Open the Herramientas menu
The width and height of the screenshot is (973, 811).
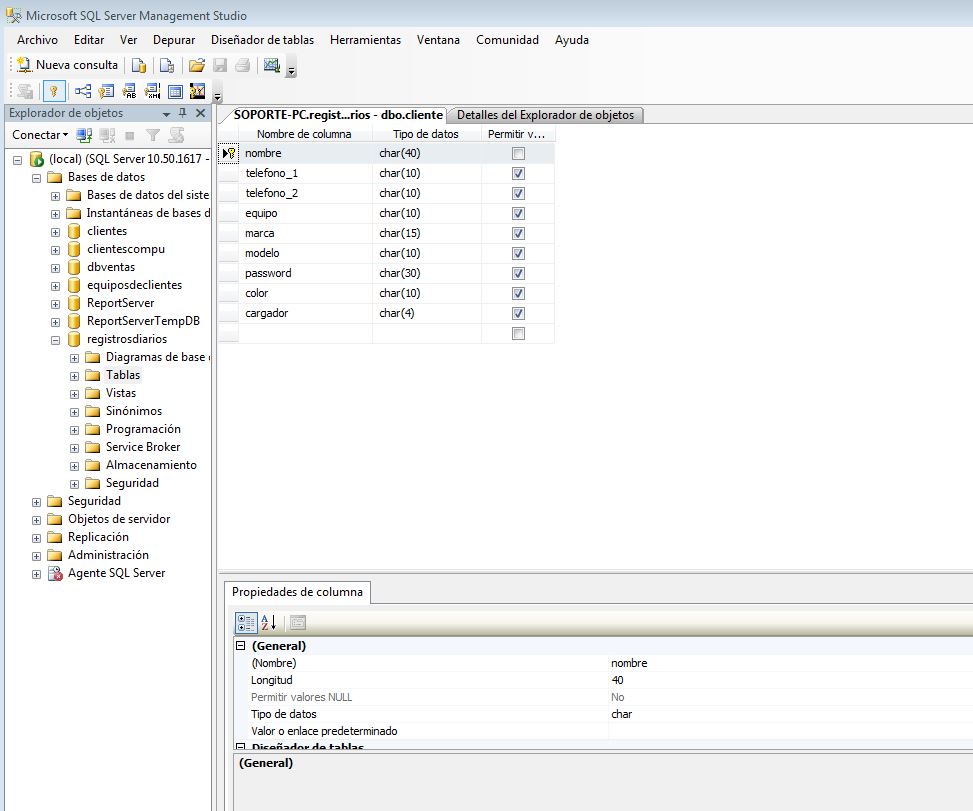[x=365, y=40]
